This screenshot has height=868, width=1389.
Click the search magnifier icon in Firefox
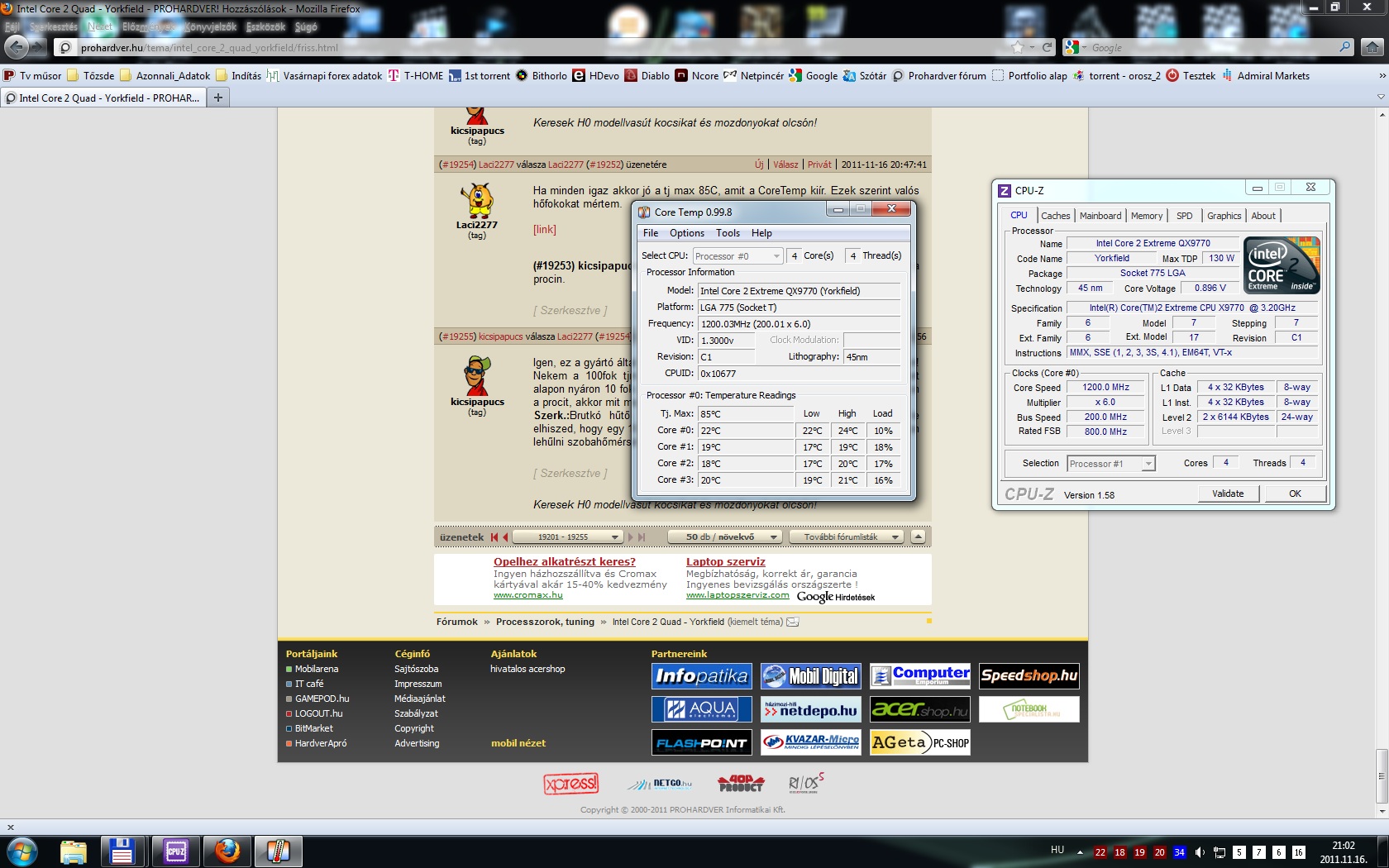(1345, 47)
